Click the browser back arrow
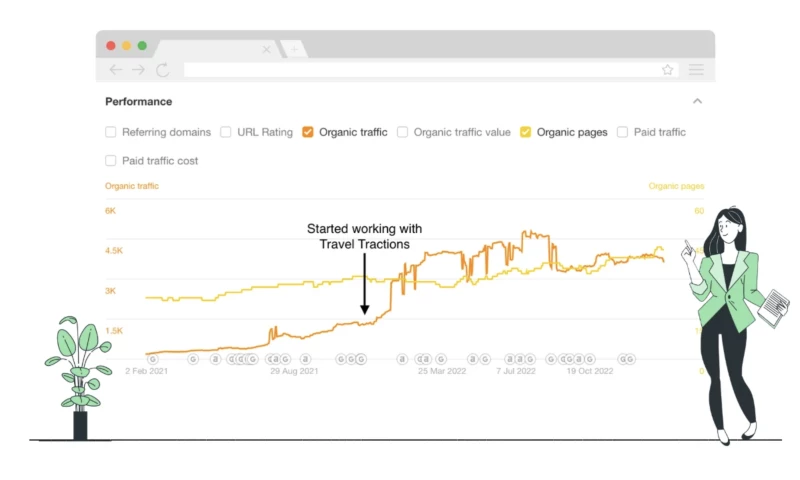 coord(116,70)
